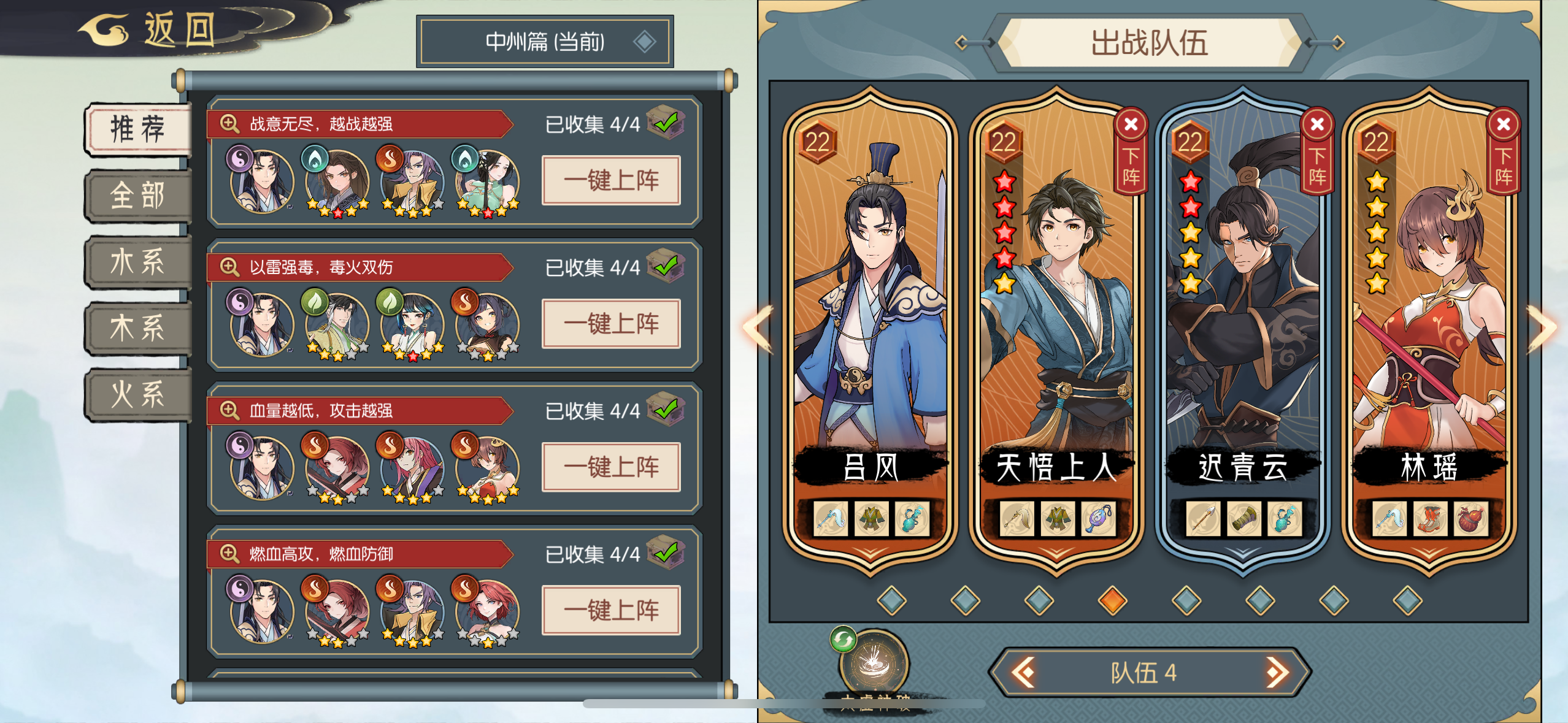Open the 中州篇 (当前) chapter dropdown
This screenshot has width=1568, height=723.
[545, 42]
